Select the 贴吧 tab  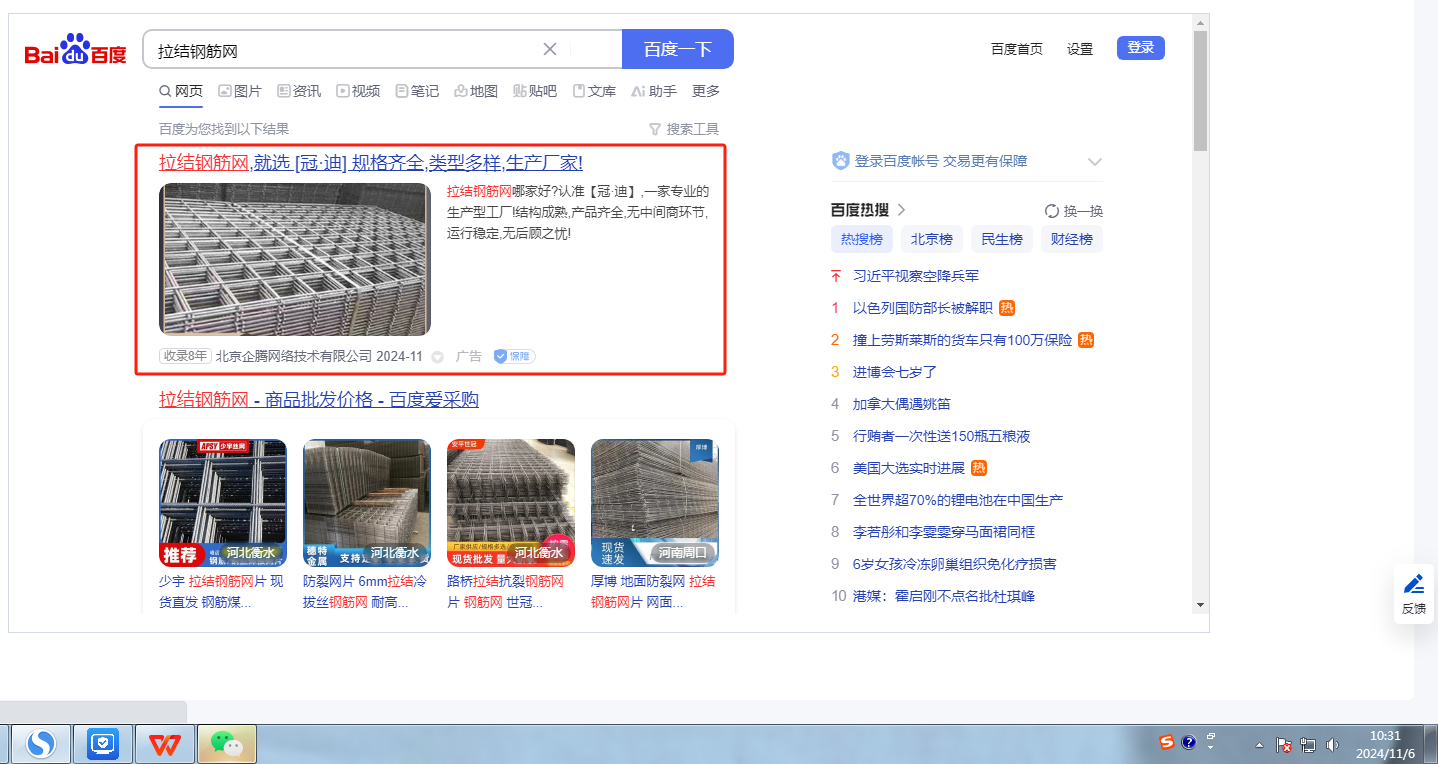pyautogui.click(x=535, y=91)
